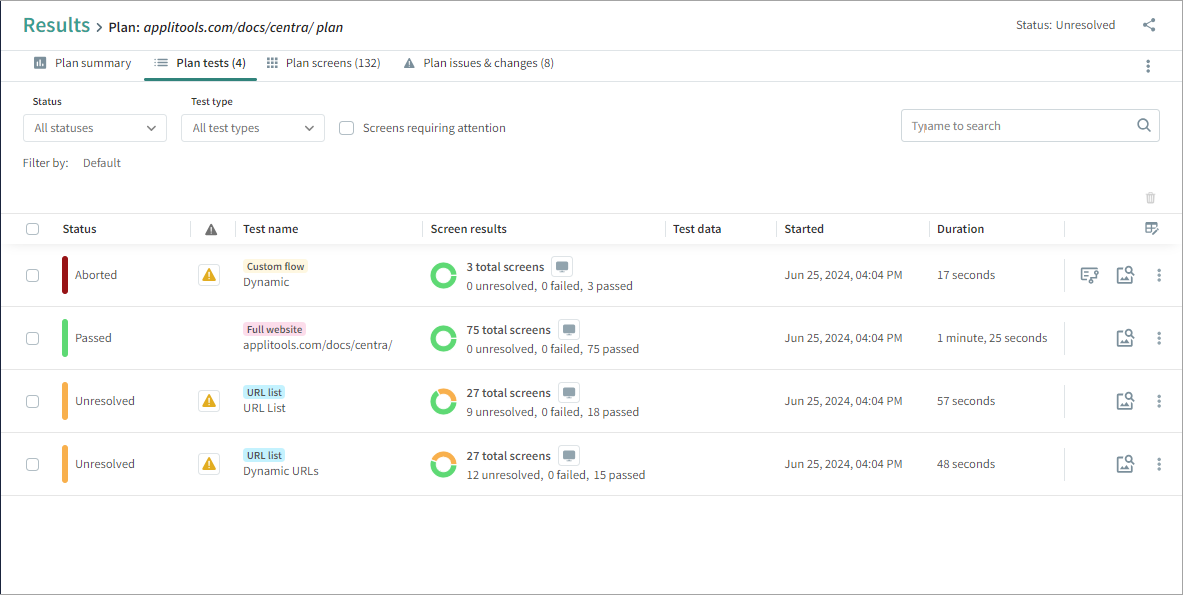Click the Results breadcrumb link

[x=55, y=25]
